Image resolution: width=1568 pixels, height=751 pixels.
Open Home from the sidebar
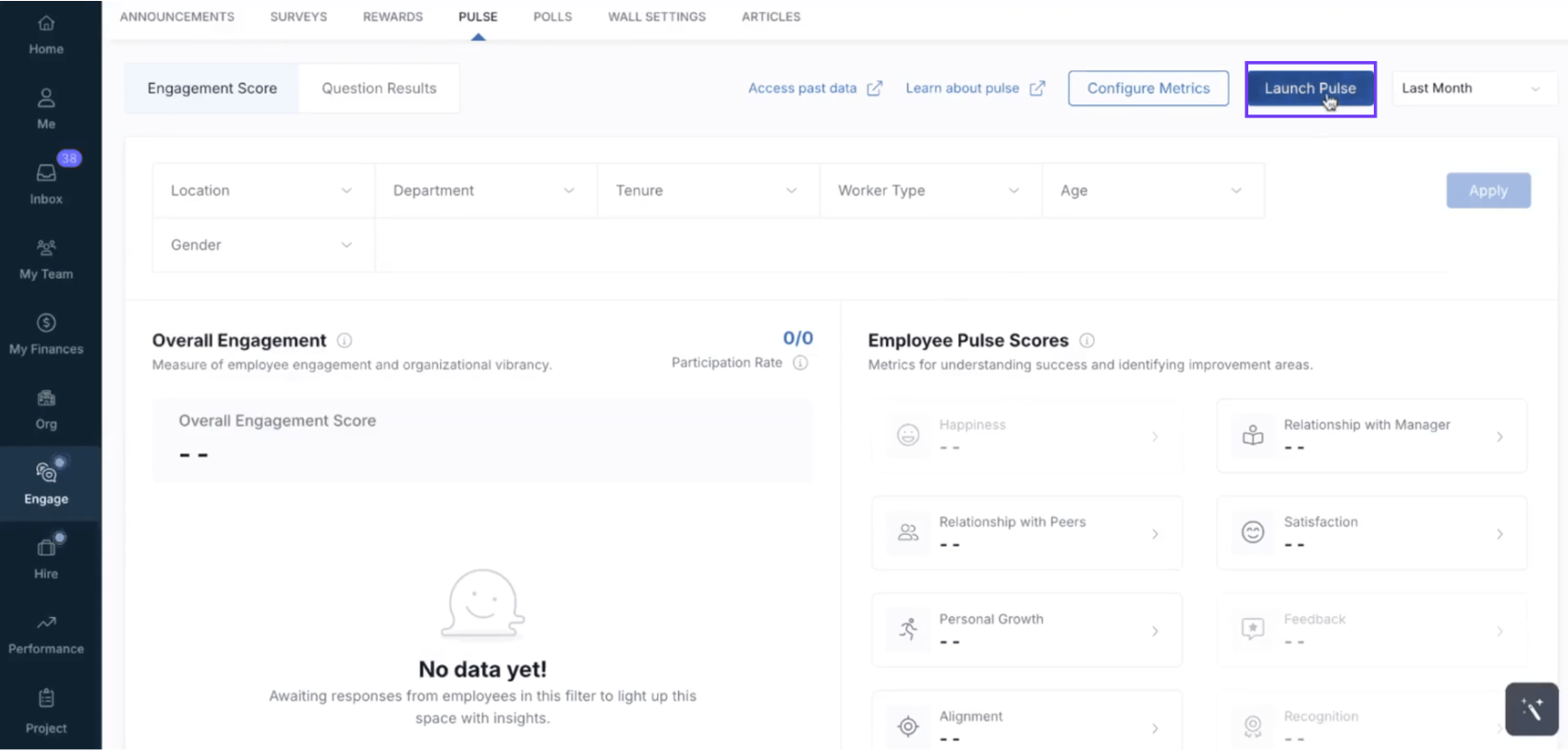coord(46,35)
